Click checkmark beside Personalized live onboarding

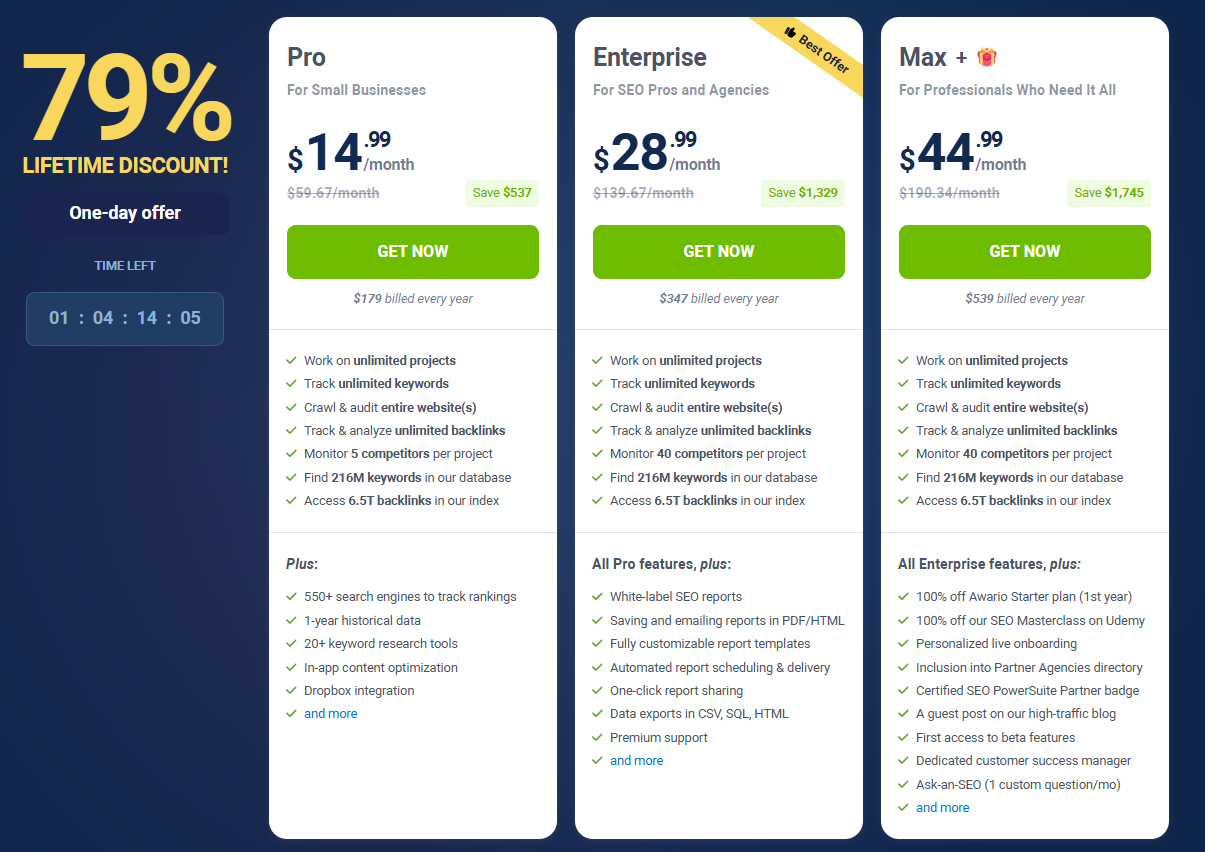point(903,644)
